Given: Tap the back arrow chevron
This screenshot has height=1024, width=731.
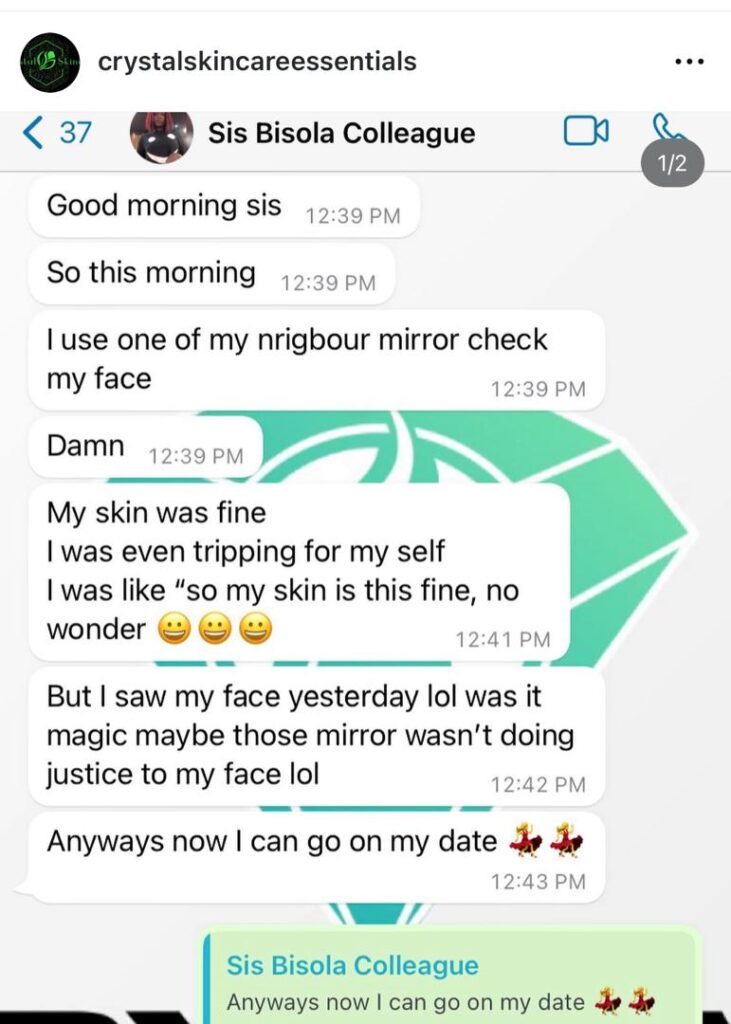Looking at the screenshot, I should [33, 133].
